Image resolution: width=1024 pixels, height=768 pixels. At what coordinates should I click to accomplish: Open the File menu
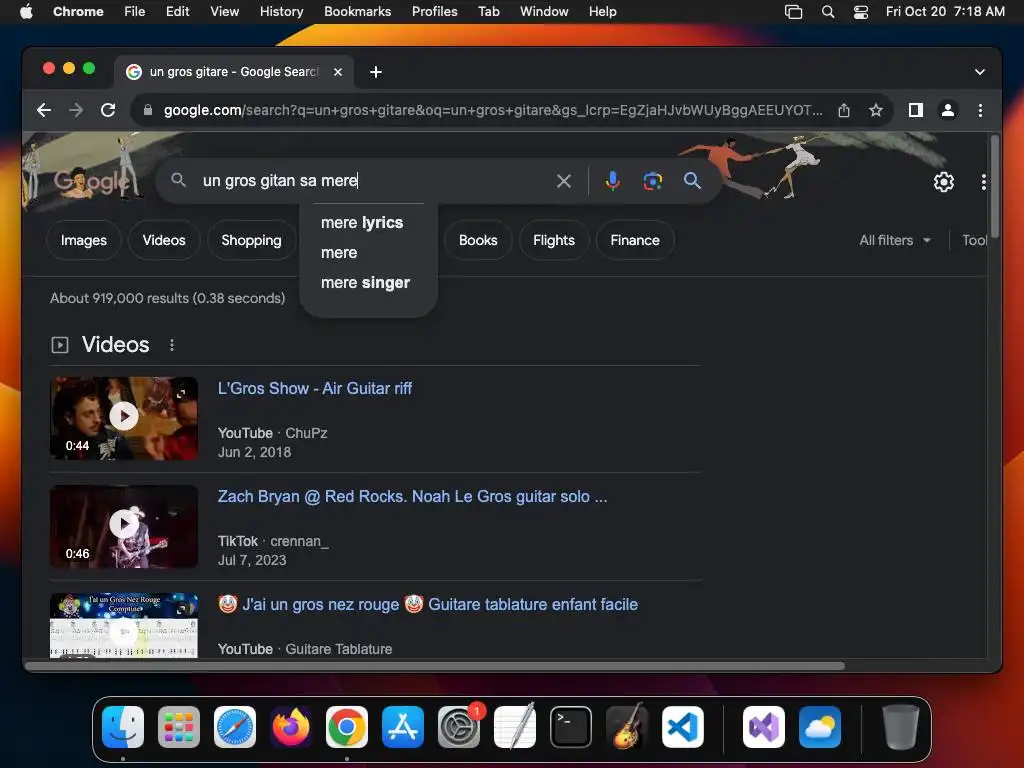(x=135, y=12)
